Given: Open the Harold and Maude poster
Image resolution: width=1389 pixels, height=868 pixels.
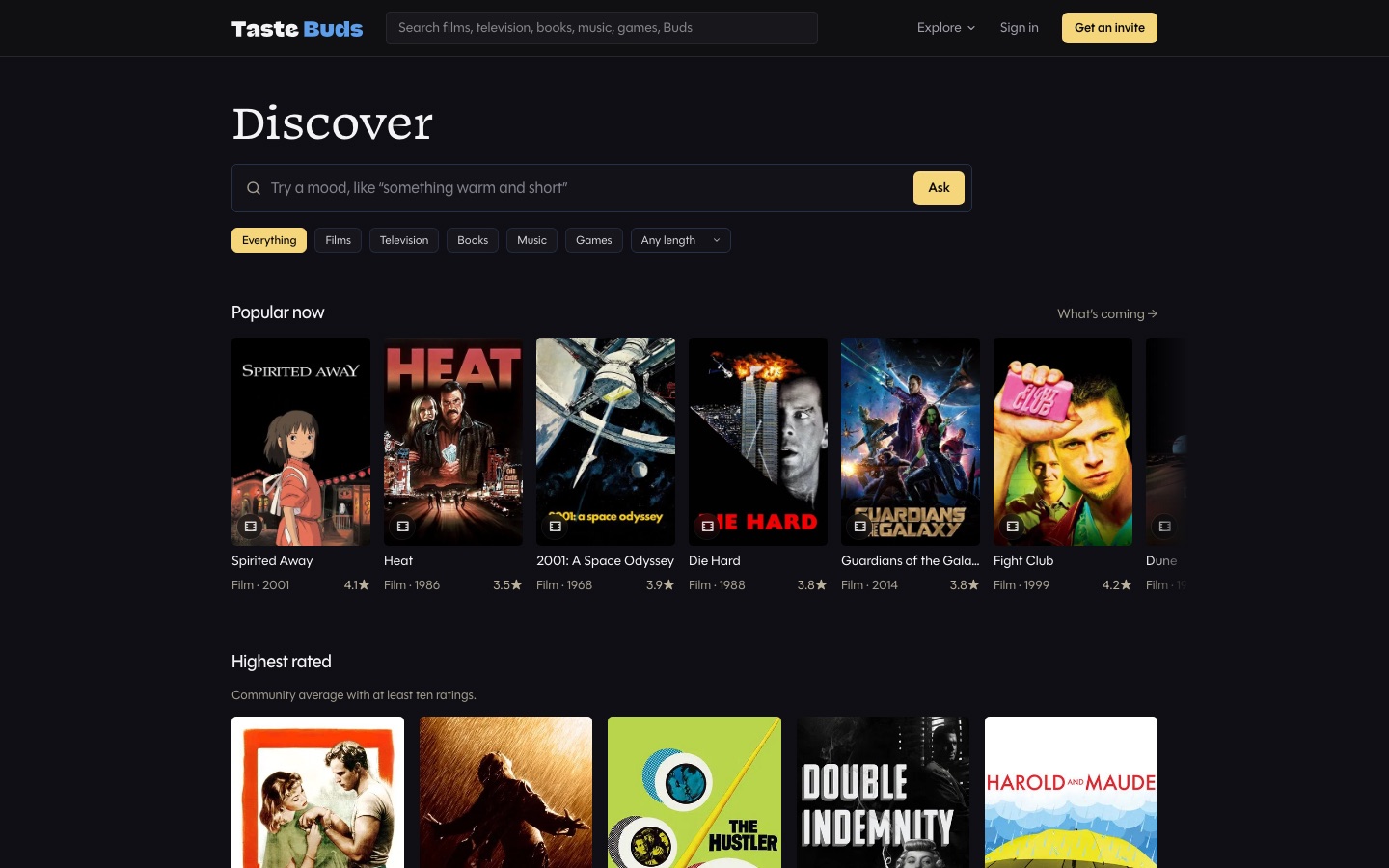Looking at the screenshot, I should [1071, 793].
